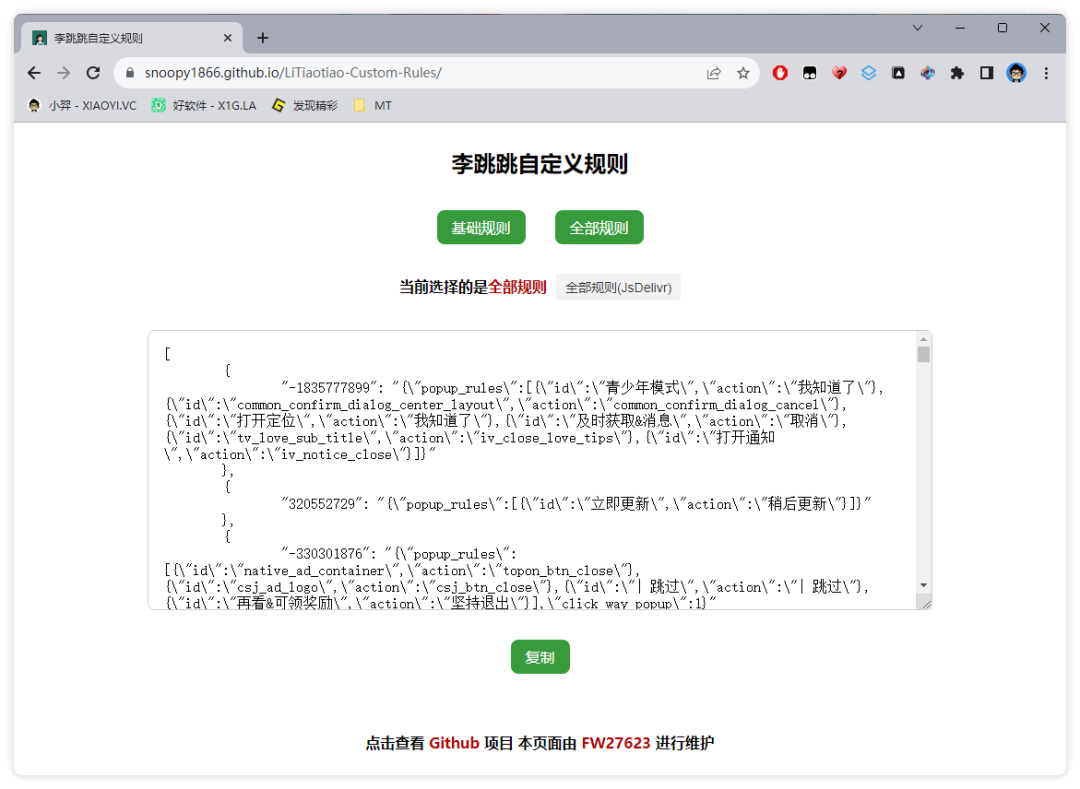The image size is (1080, 789).
Task: Open the black-and-white face extension icon
Action: tap(809, 73)
